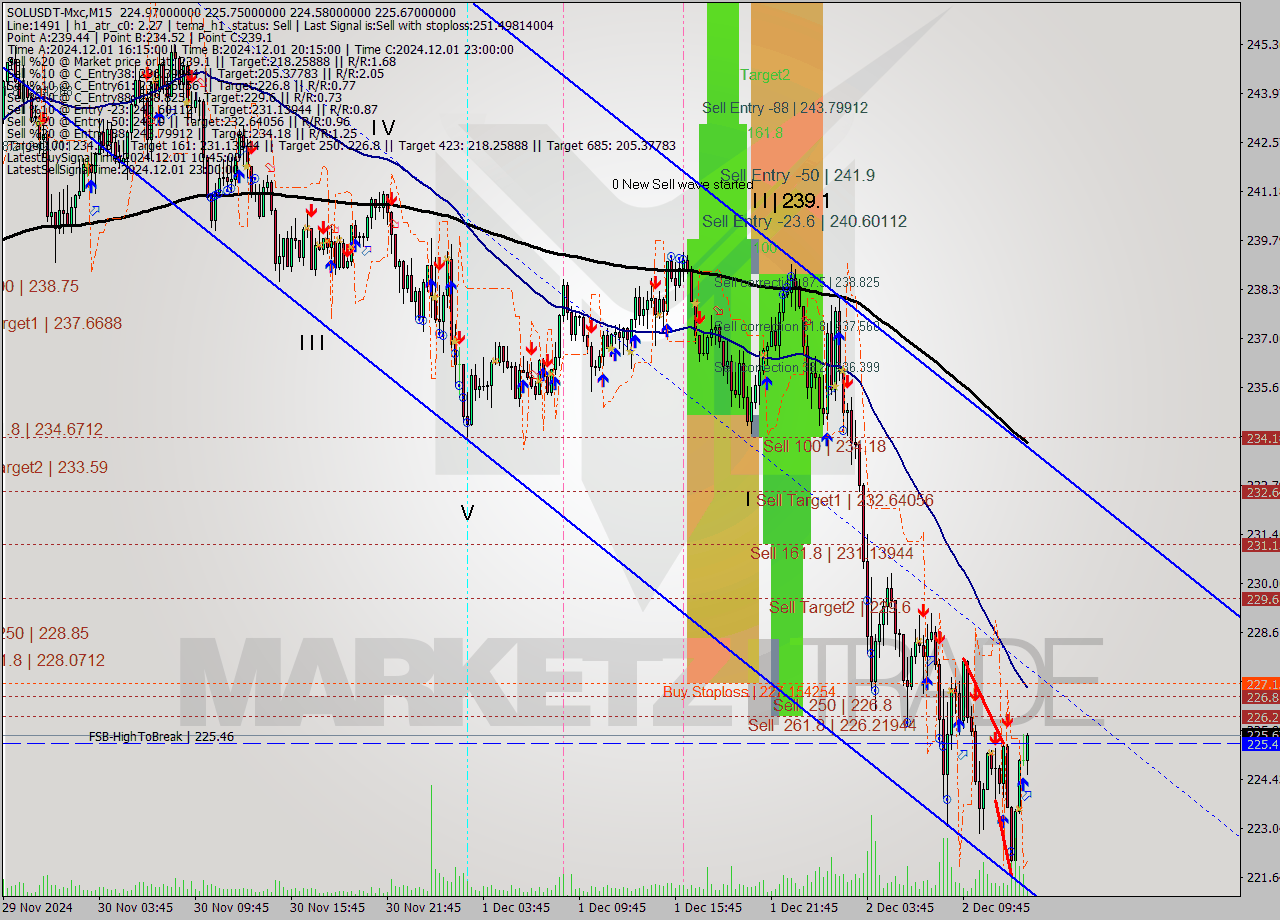Image resolution: width=1280 pixels, height=920 pixels.
Task: Click the 'I I | 239.1' wave label
Action: (792, 200)
